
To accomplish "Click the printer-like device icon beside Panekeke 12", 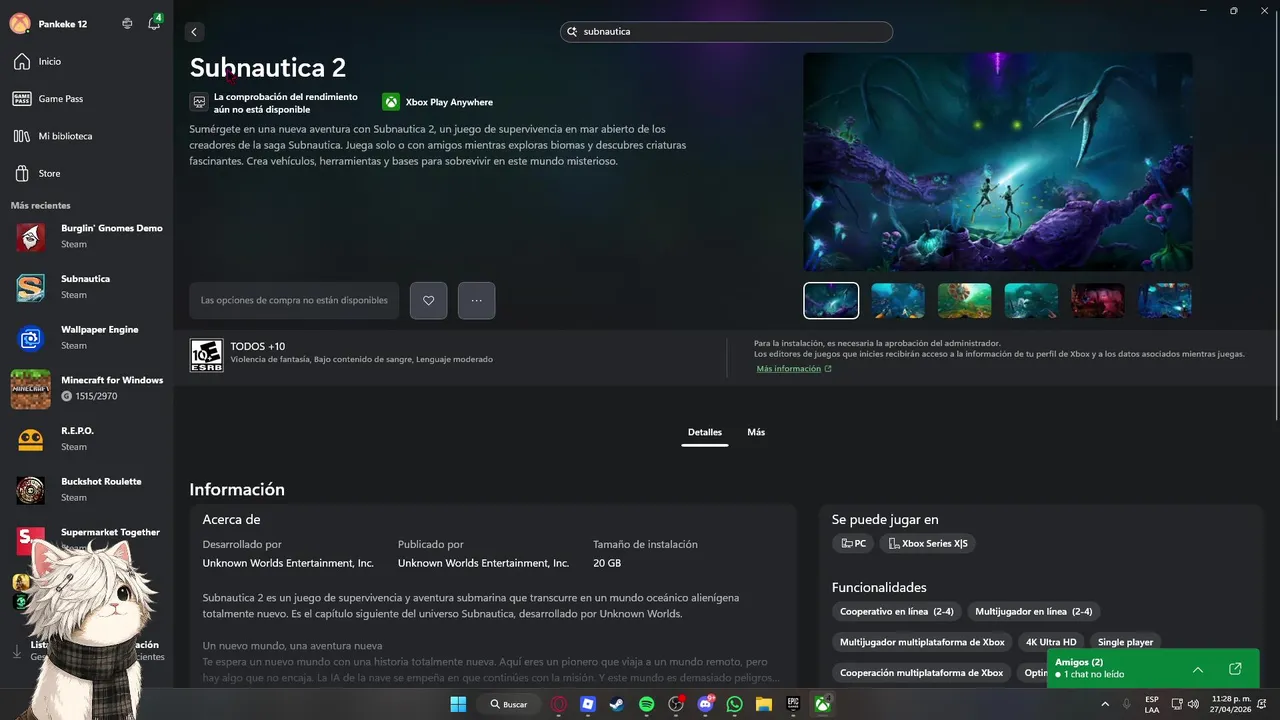I will tap(127, 24).
